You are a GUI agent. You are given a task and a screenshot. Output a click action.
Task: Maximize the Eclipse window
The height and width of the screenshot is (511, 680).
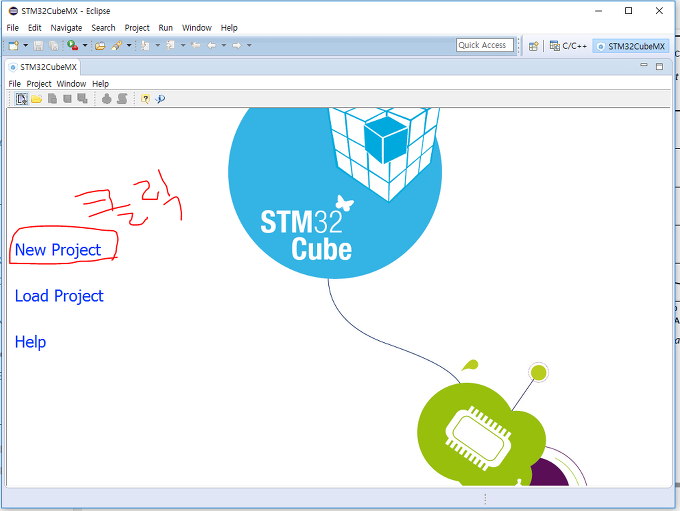click(628, 11)
